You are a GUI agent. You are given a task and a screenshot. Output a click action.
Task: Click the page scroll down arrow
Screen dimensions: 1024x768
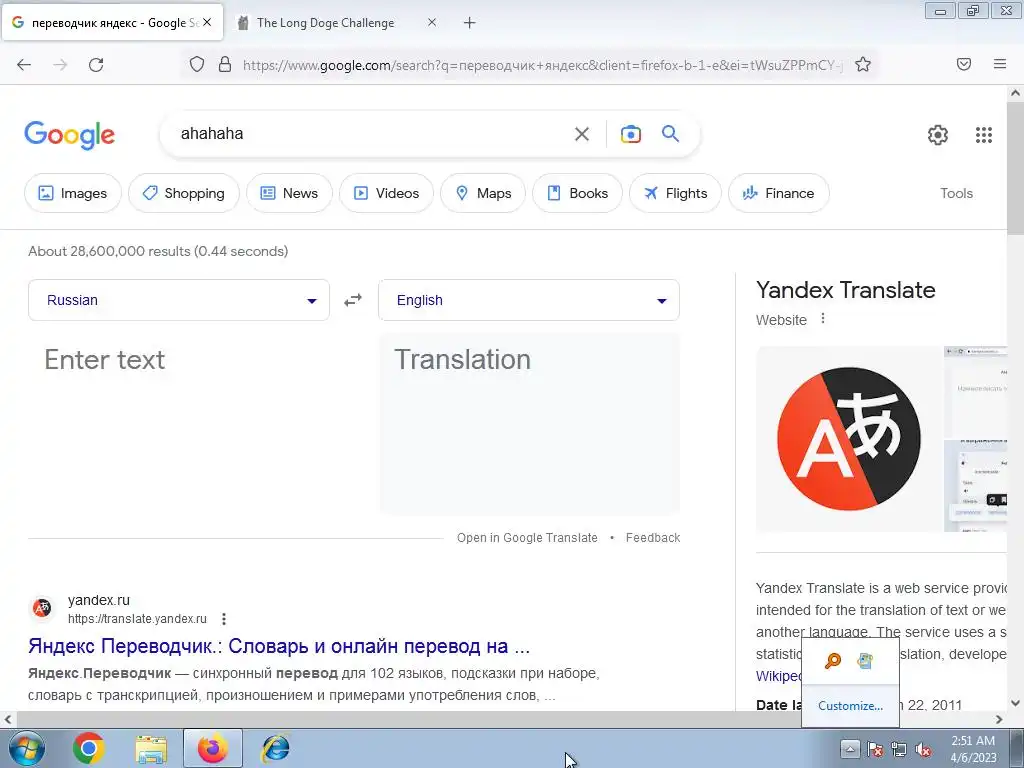[x=1015, y=703]
